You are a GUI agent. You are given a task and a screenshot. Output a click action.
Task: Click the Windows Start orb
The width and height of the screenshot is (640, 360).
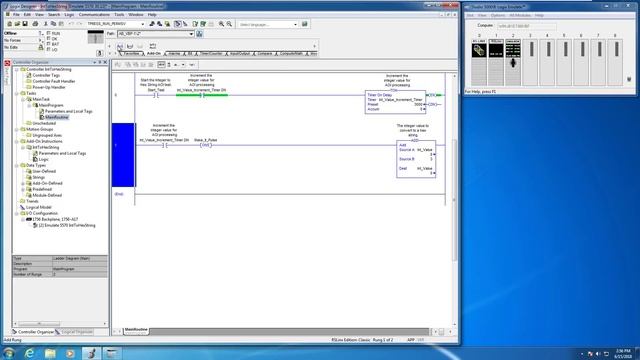[9, 353]
